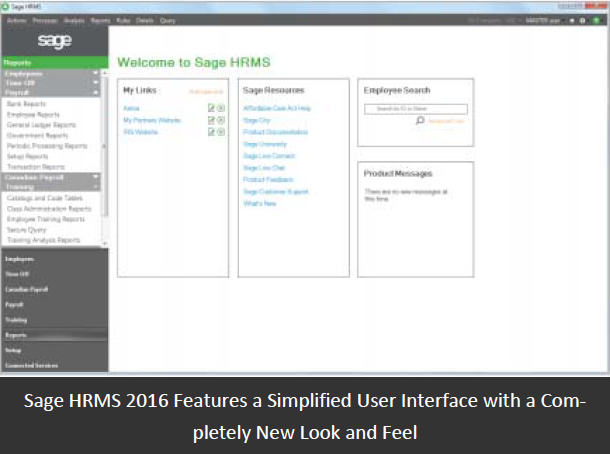Click the Sage HRMS title bar app icon

coord(5,7)
